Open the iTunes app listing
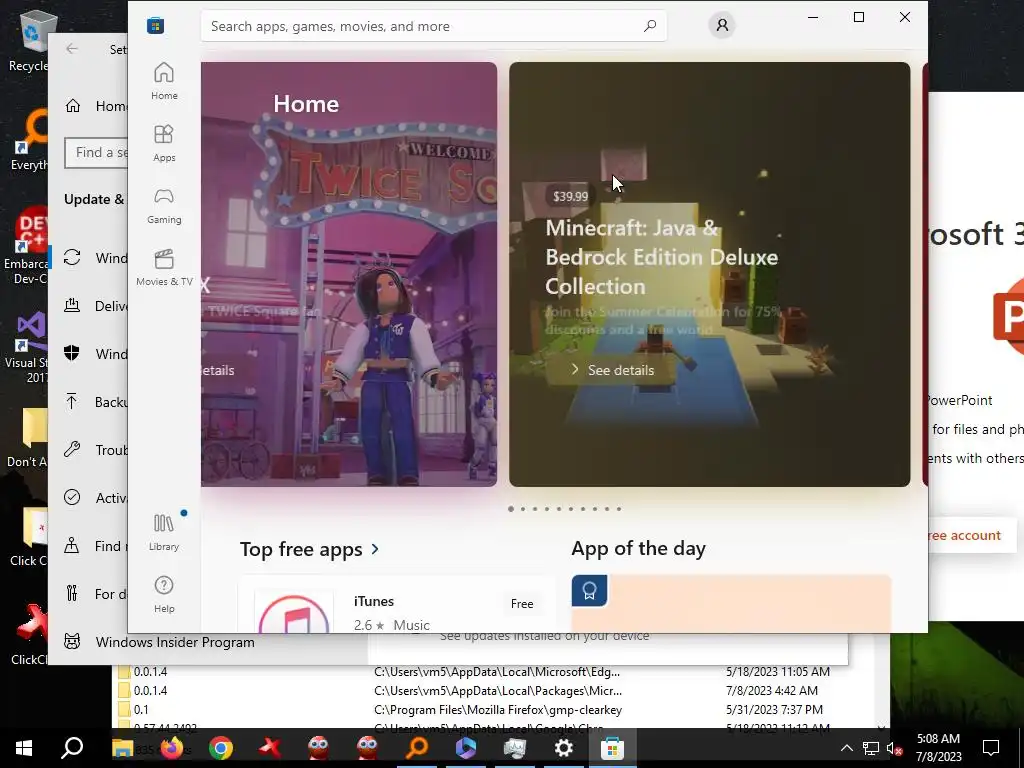This screenshot has width=1024, height=768. coord(397,604)
